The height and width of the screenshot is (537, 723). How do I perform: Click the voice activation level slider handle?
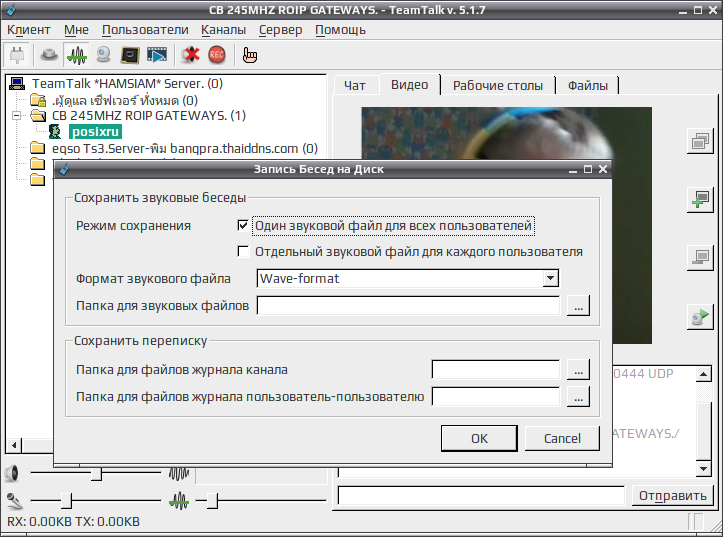coord(212,501)
